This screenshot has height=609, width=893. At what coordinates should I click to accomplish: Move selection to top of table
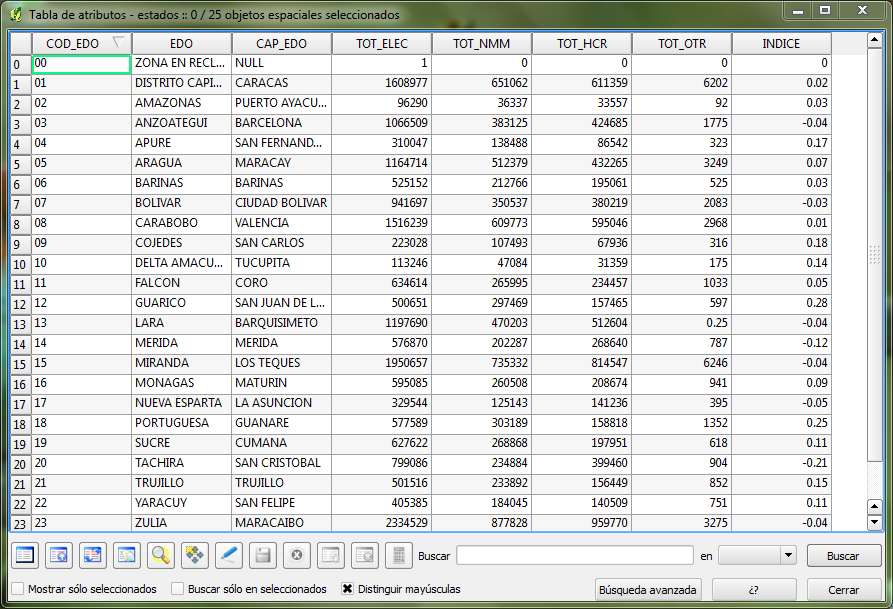pyautogui.click(x=59, y=555)
